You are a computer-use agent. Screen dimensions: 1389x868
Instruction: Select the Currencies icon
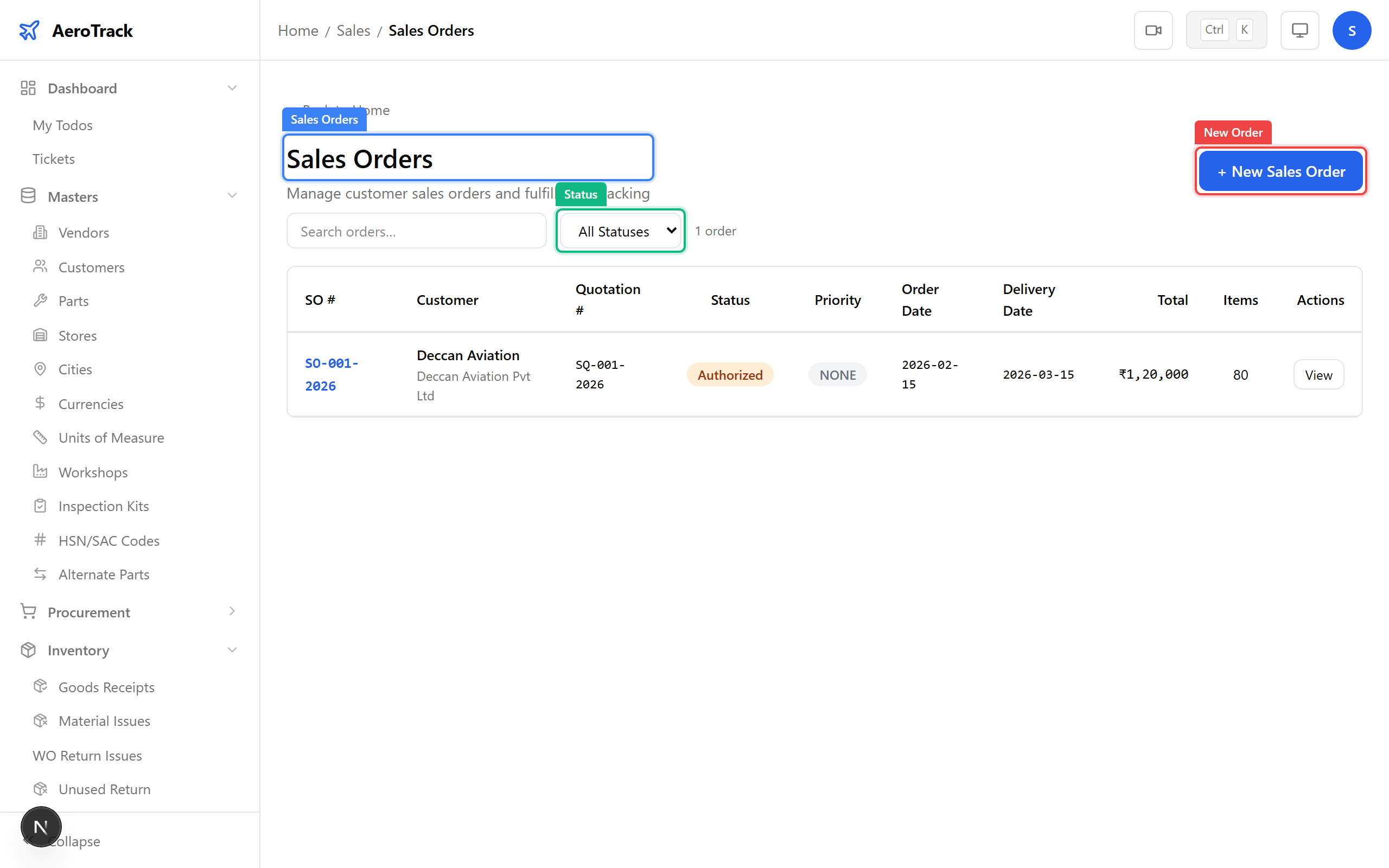[x=40, y=404]
